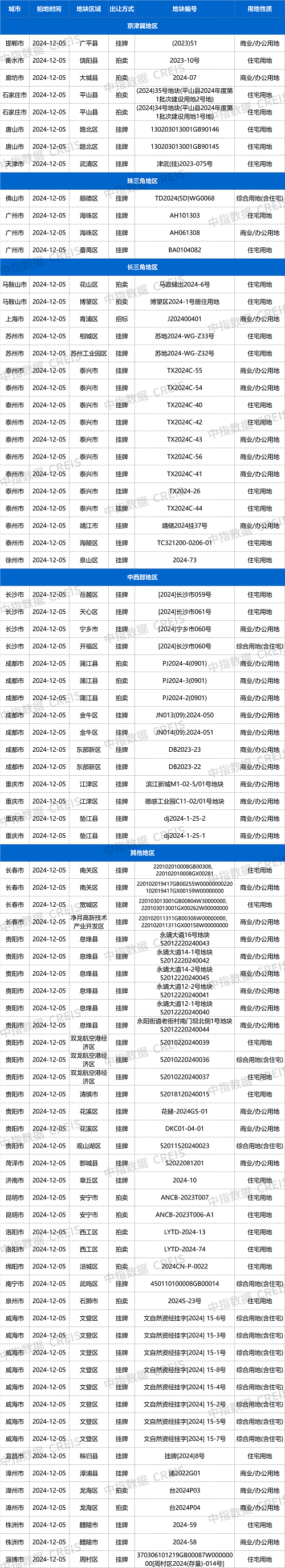Select parcel TD2024(SD)WG0068
Viewport: 285px width, 1568px height.
pyautogui.click(x=185, y=198)
